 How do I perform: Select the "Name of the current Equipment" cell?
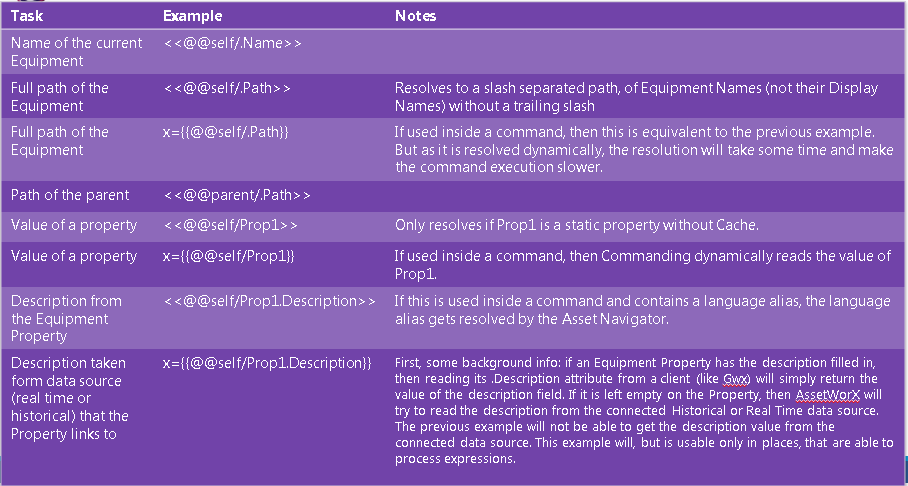point(76,52)
